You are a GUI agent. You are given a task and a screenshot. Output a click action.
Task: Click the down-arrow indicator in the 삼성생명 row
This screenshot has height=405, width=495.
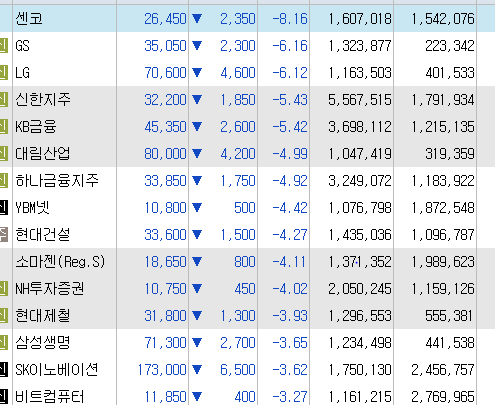pos(197,342)
